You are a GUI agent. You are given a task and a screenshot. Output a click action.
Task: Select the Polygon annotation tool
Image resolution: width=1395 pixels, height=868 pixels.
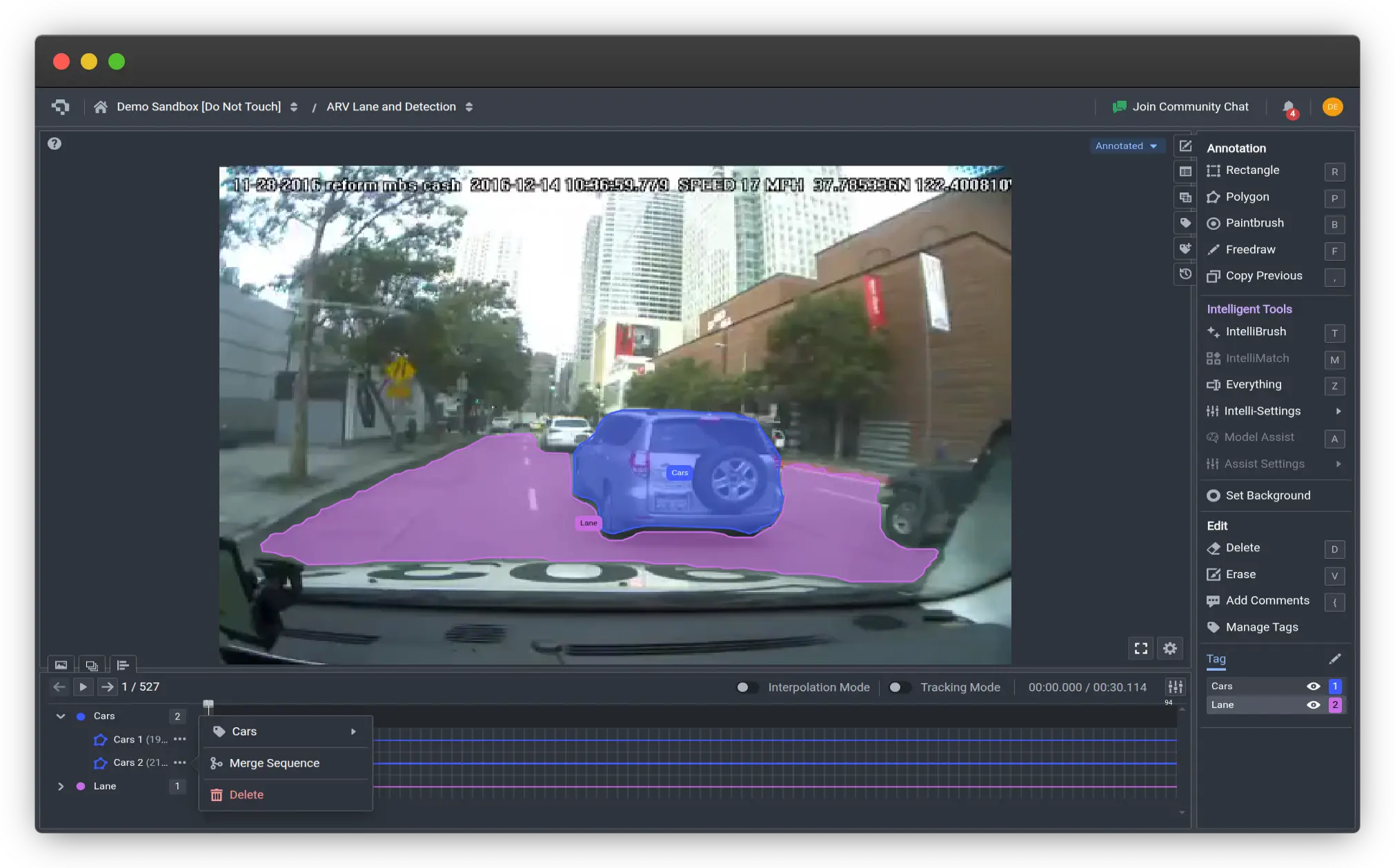[x=1247, y=197]
